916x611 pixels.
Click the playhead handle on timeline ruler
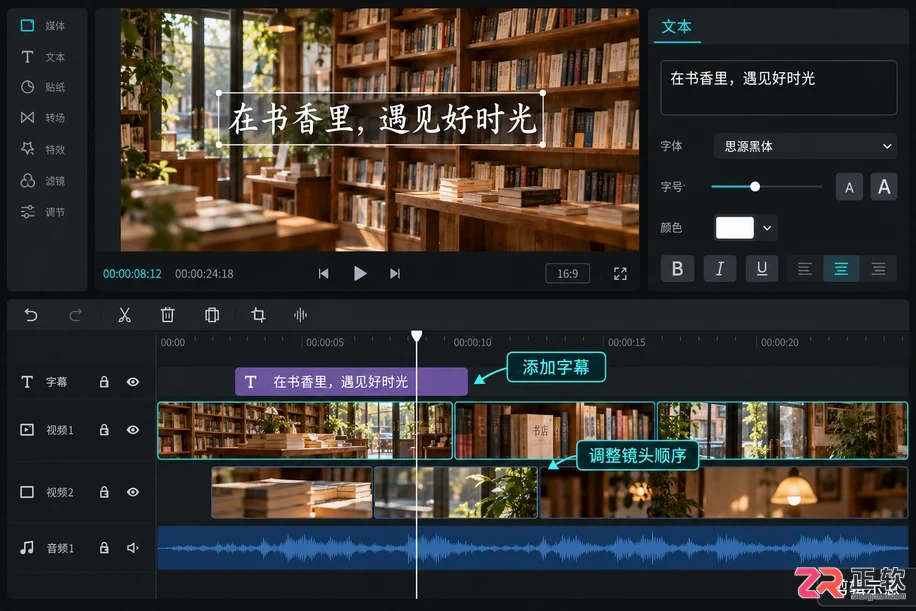417,336
